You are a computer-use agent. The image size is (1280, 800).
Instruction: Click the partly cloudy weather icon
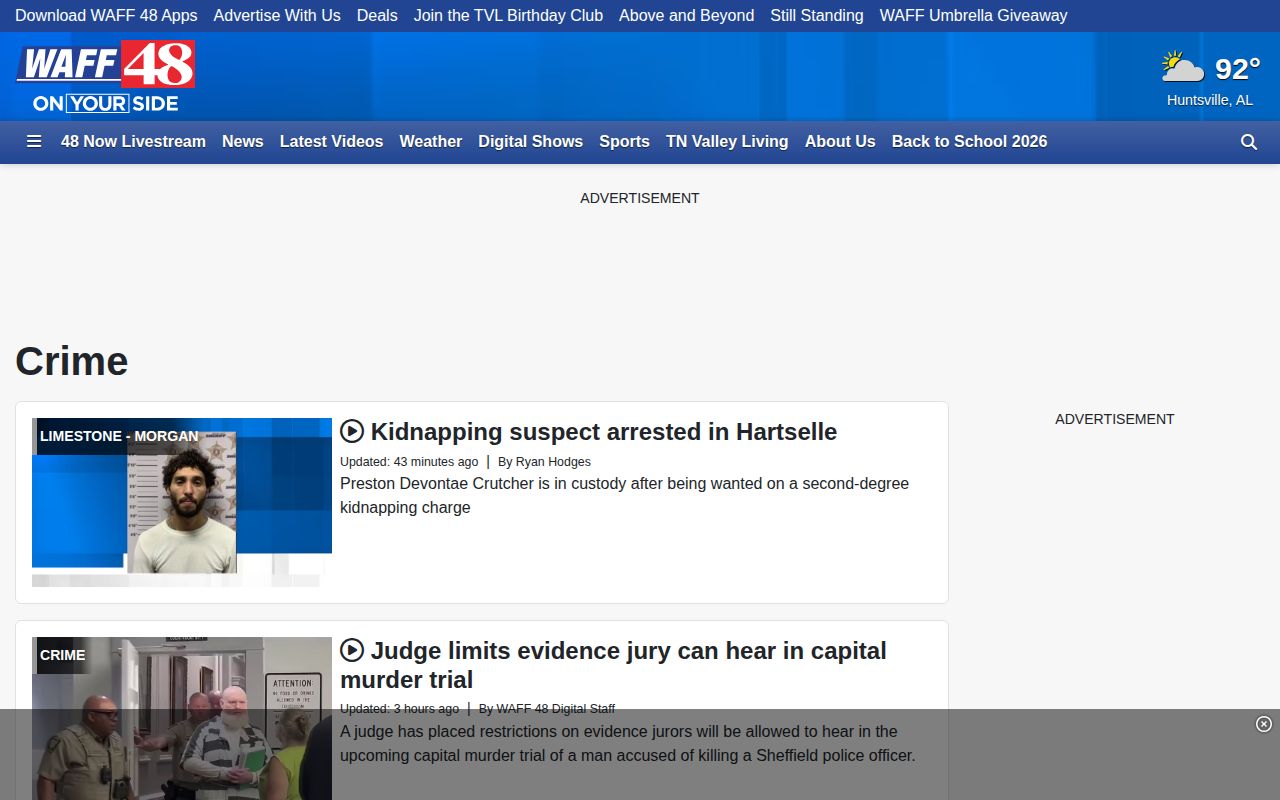click(1183, 68)
